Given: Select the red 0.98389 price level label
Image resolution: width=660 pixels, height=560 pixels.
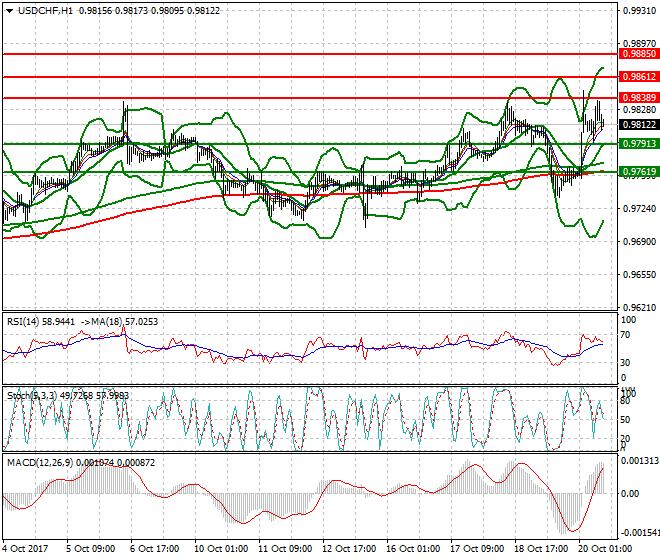Looking at the screenshot, I should tap(639, 98).
